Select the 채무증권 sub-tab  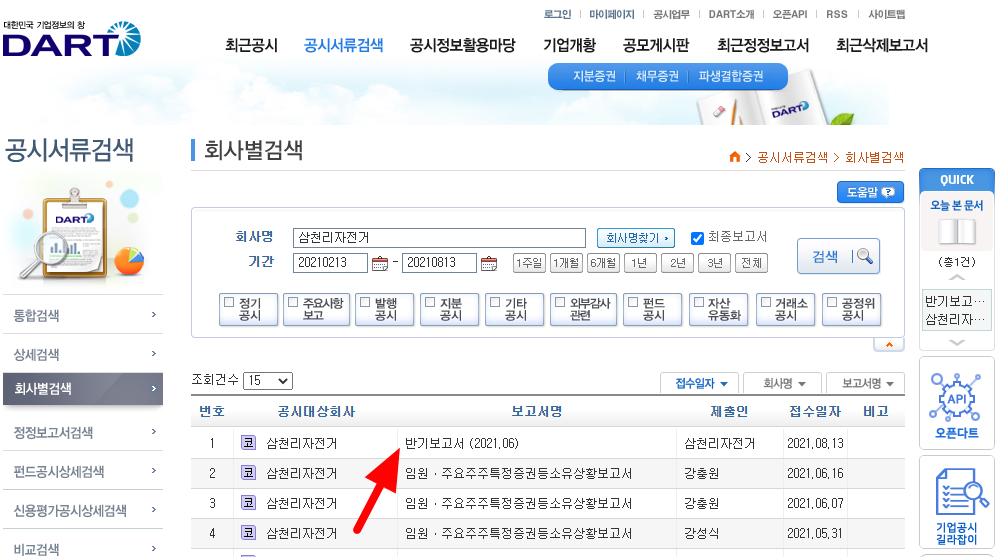click(657, 76)
